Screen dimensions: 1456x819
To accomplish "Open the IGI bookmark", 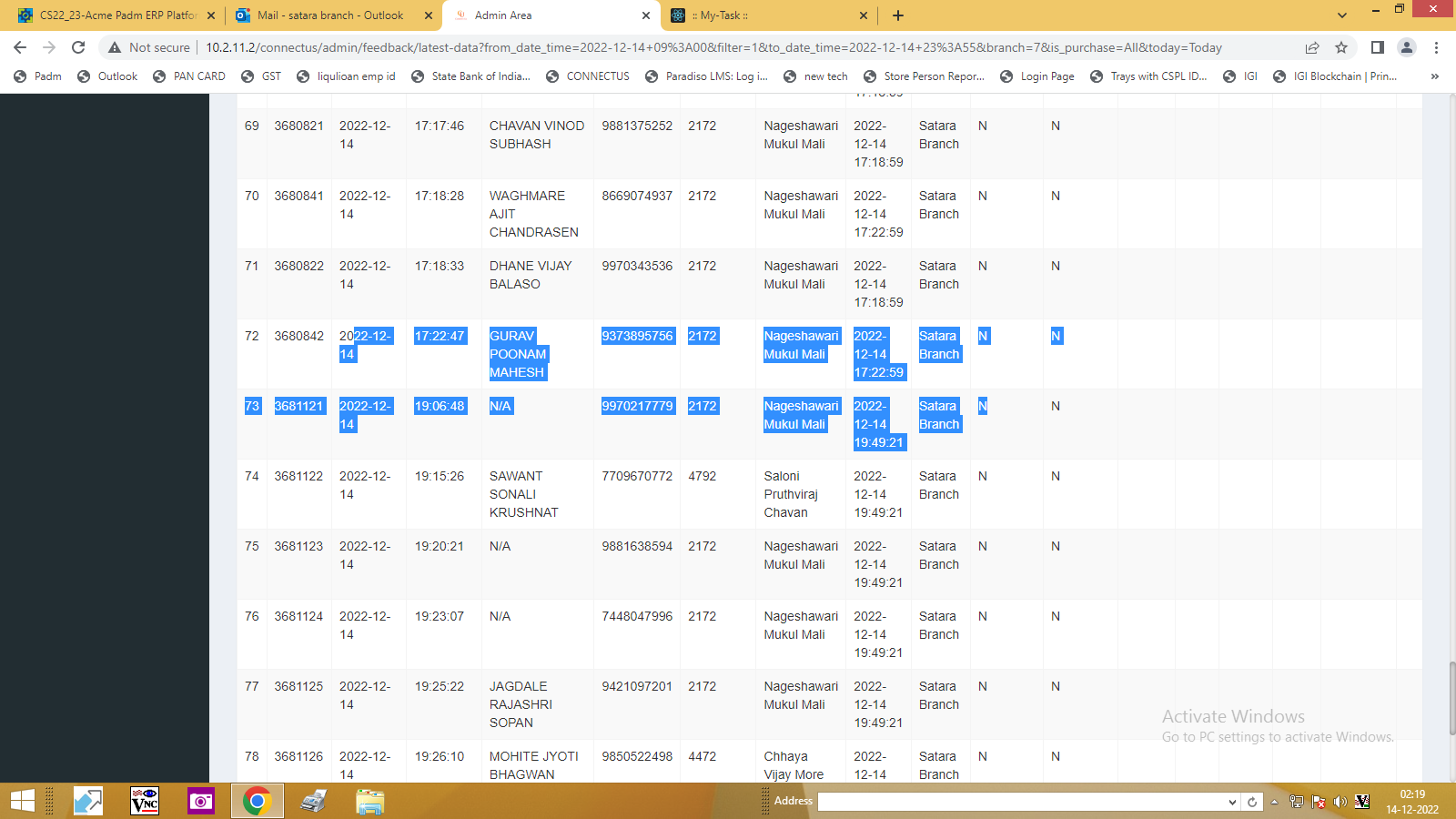I will [1240, 76].
